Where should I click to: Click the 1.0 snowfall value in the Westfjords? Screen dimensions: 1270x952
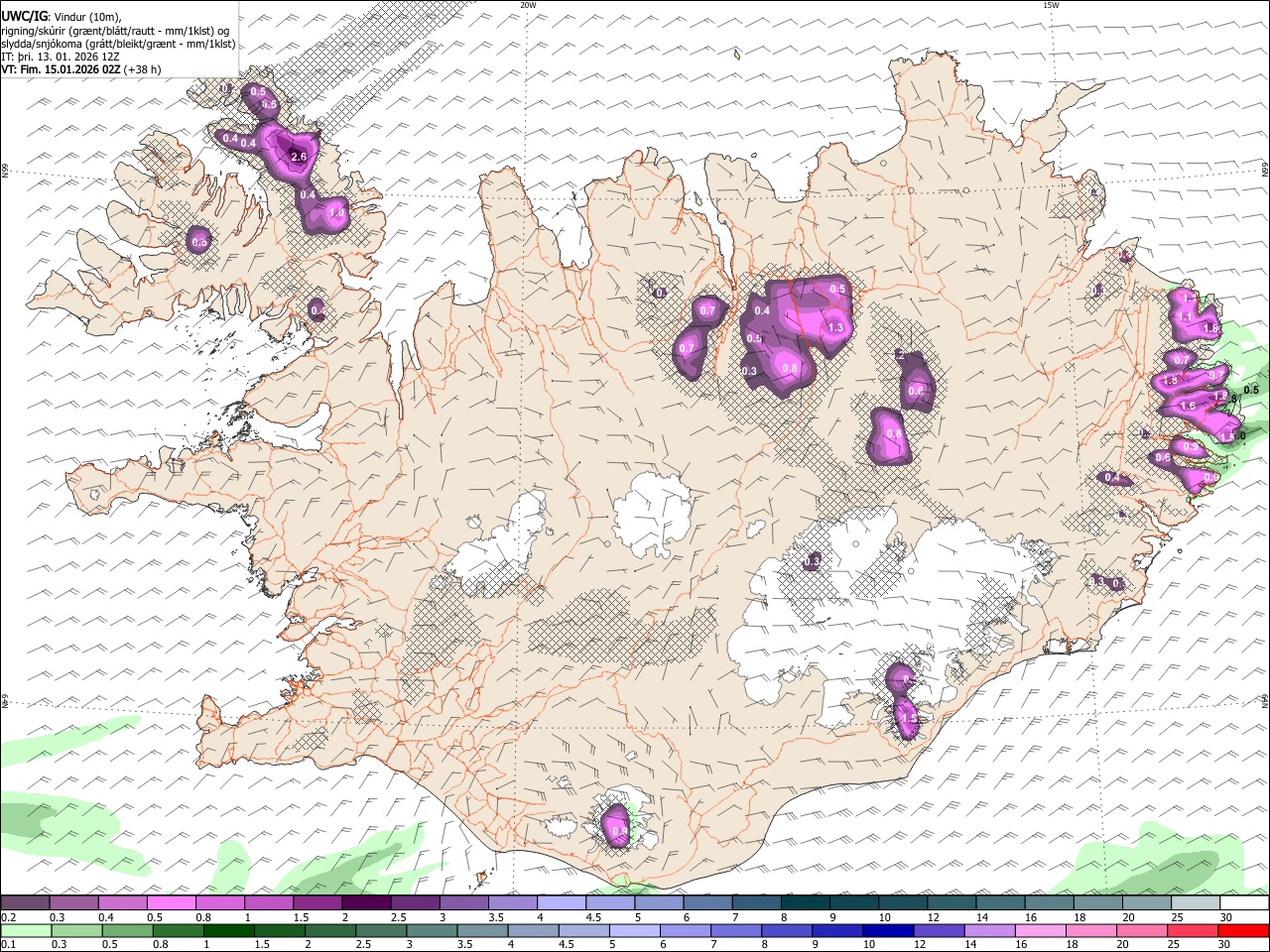click(x=336, y=213)
